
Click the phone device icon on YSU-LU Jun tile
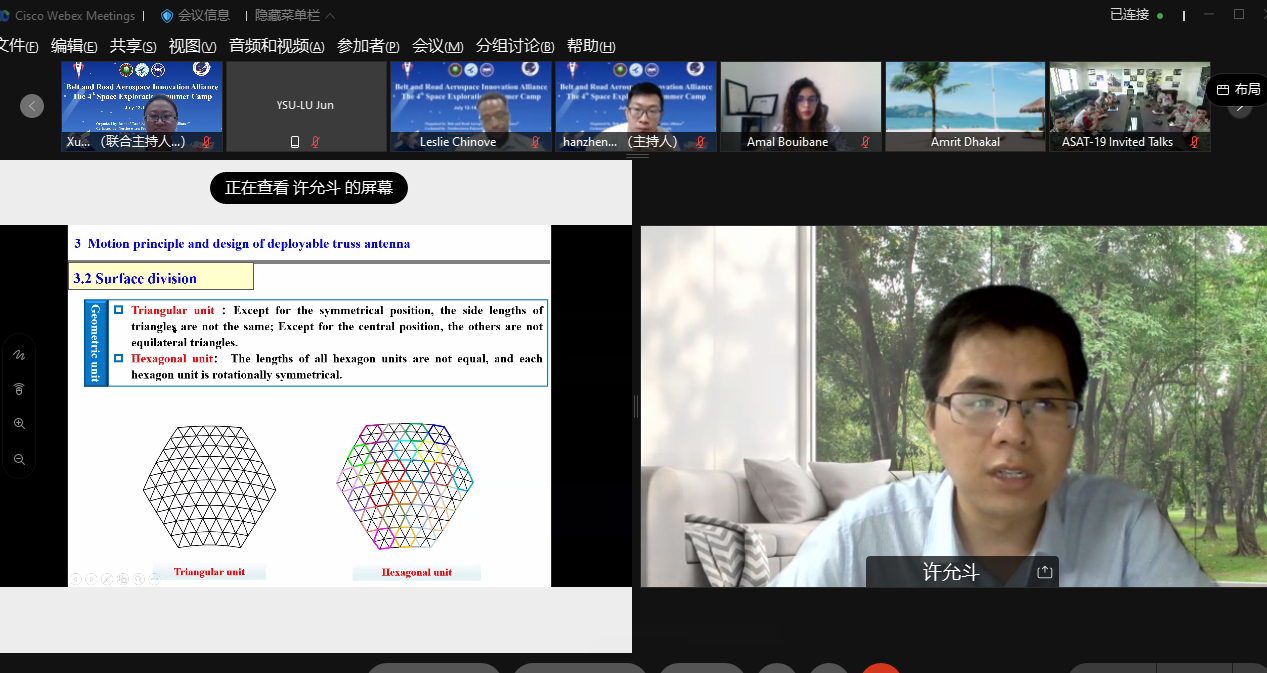pos(294,142)
